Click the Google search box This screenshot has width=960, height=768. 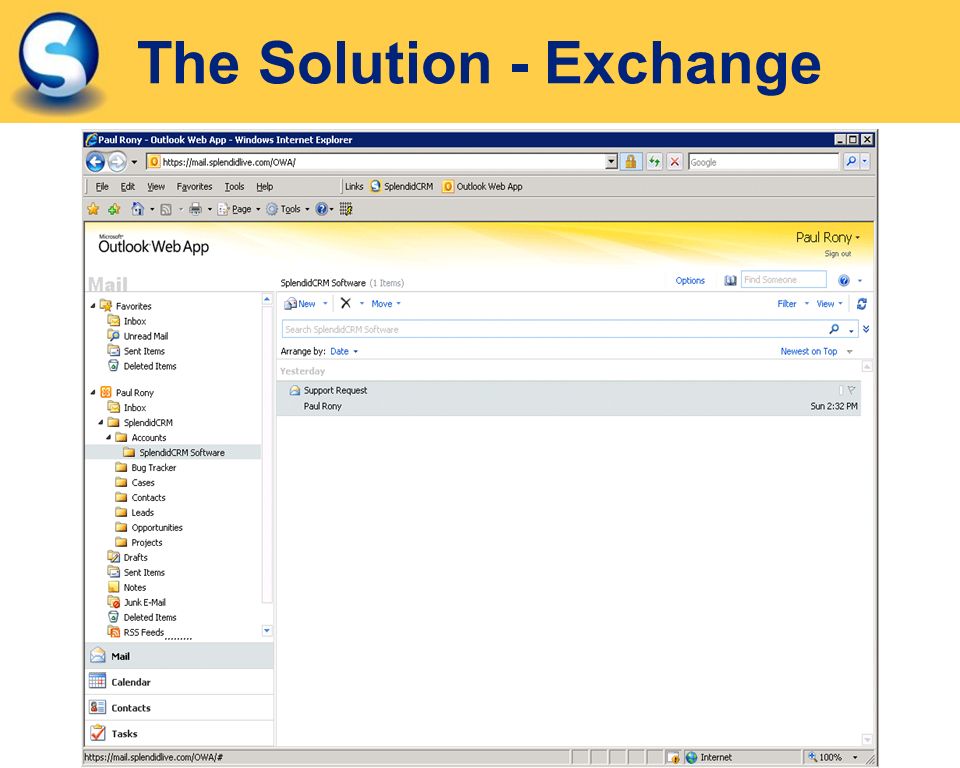[763, 162]
